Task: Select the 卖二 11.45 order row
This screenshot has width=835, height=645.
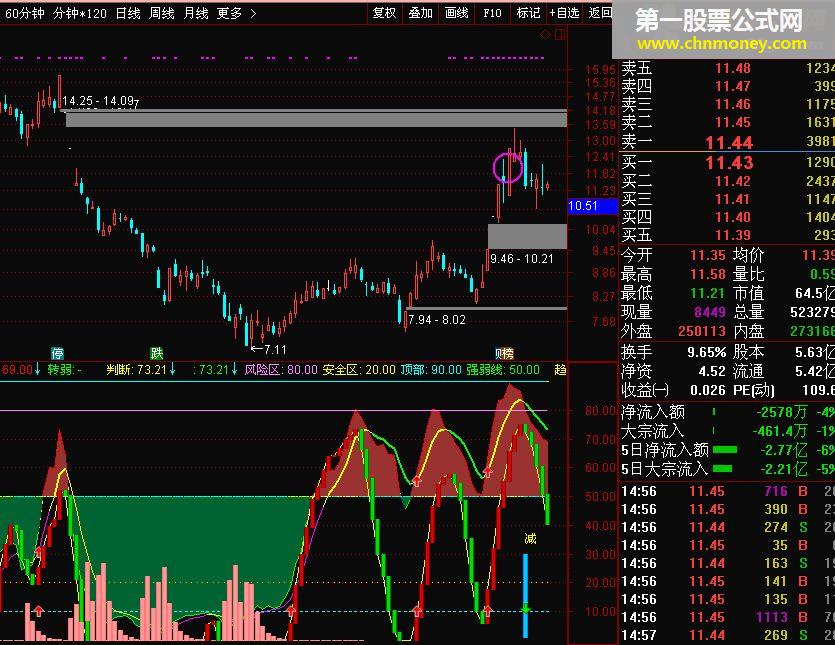Action: click(726, 123)
